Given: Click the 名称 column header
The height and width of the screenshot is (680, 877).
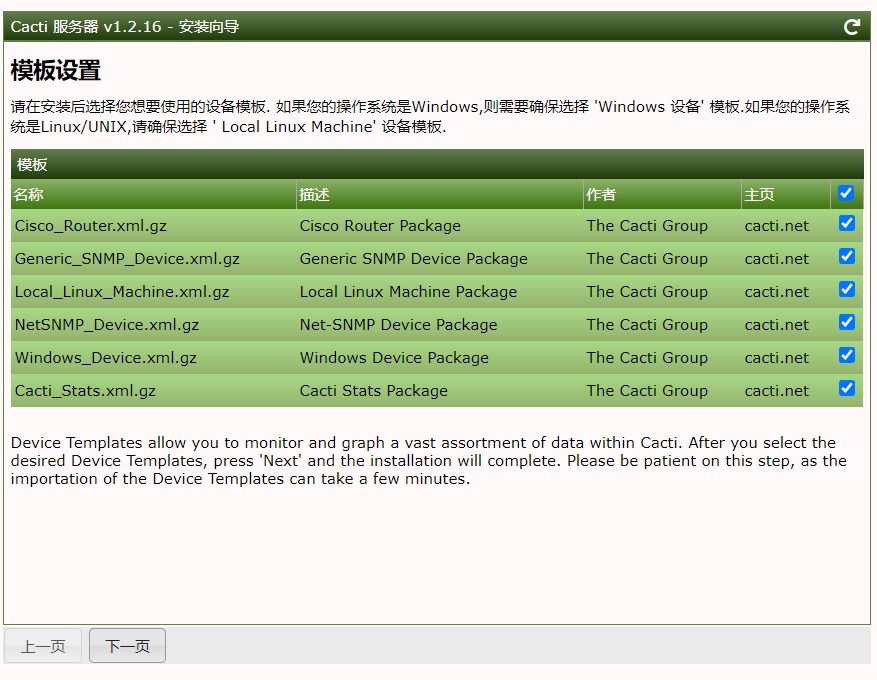Looking at the screenshot, I should pyautogui.click(x=28, y=195).
